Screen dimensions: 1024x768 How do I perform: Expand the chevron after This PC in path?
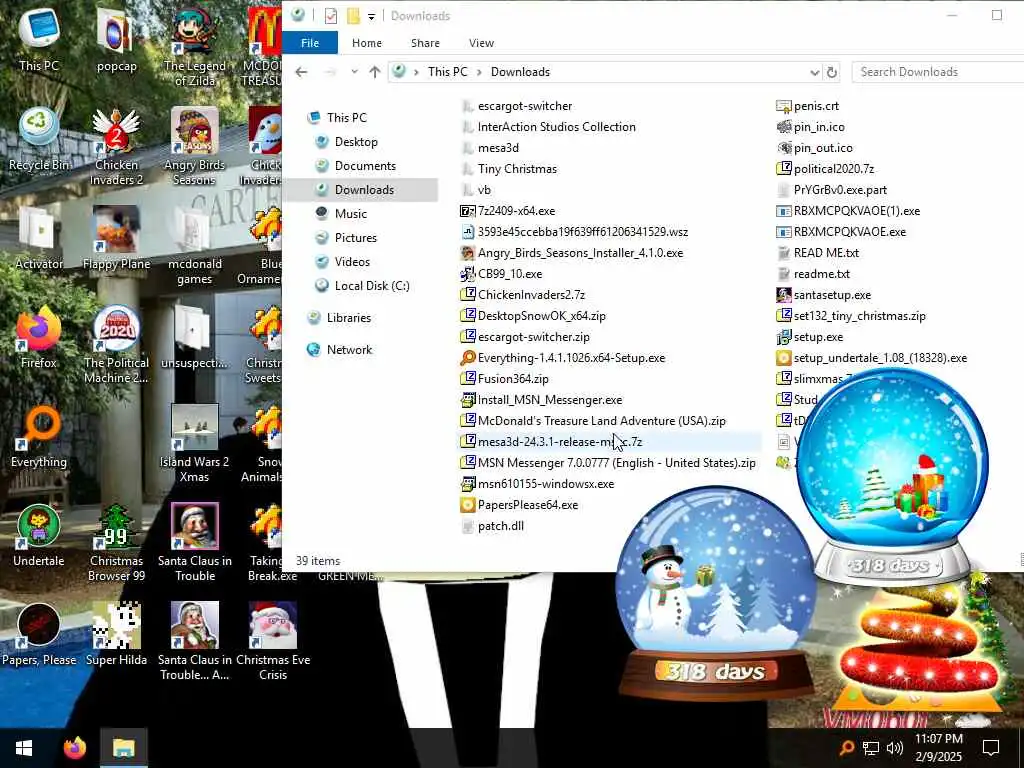pyautogui.click(x=479, y=72)
